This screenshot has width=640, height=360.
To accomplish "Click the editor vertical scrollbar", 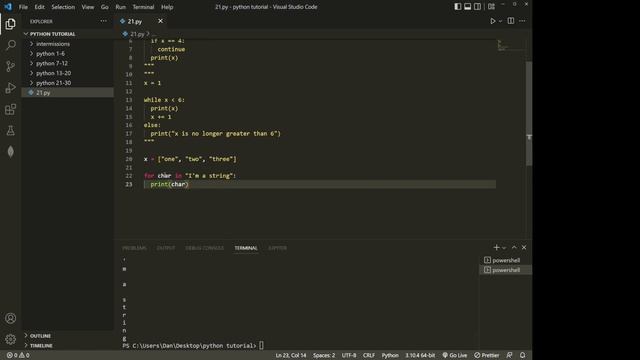I will tap(529, 113).
